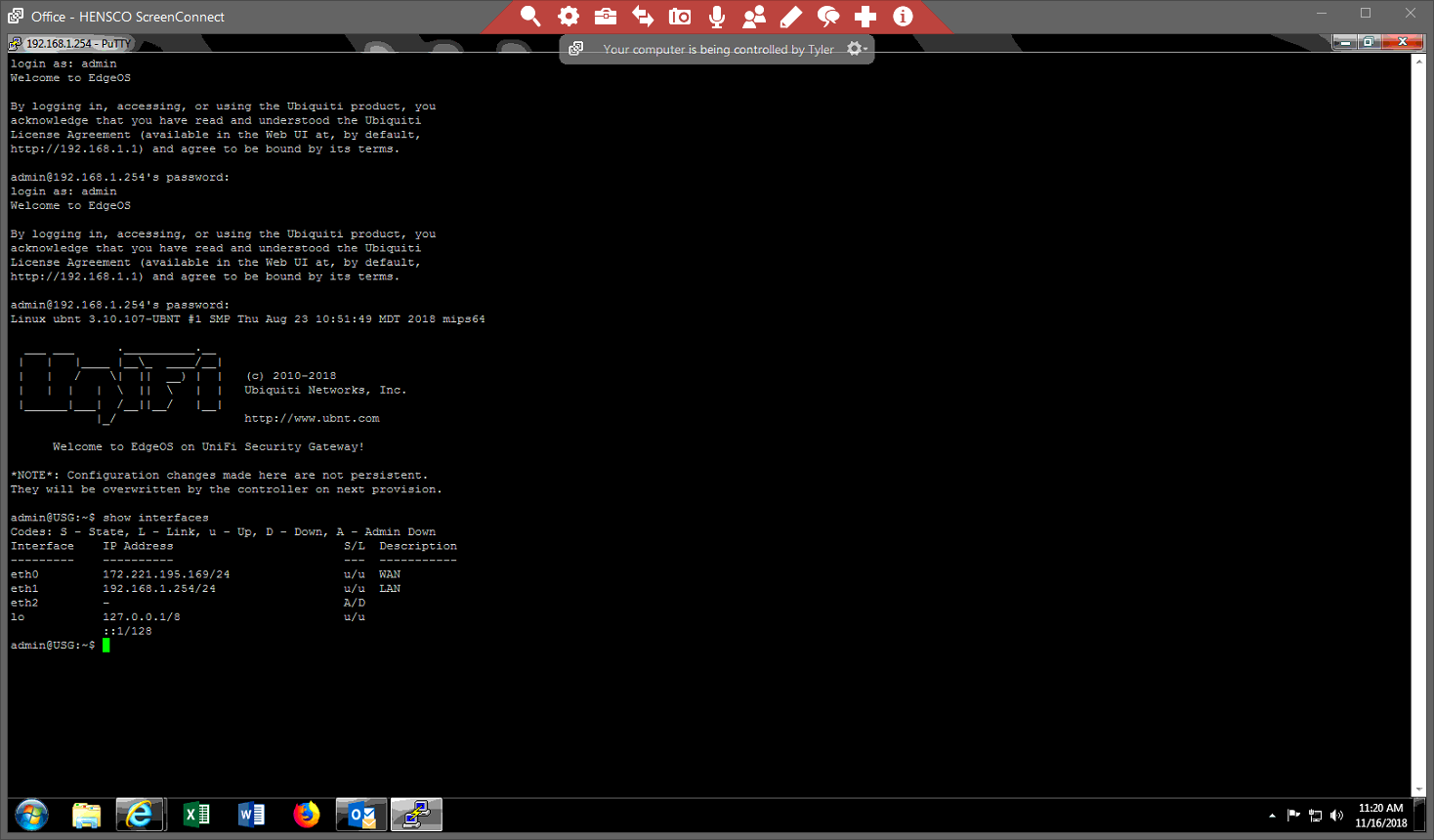
Task: Click the plus Misc icon
Action: 865,17
